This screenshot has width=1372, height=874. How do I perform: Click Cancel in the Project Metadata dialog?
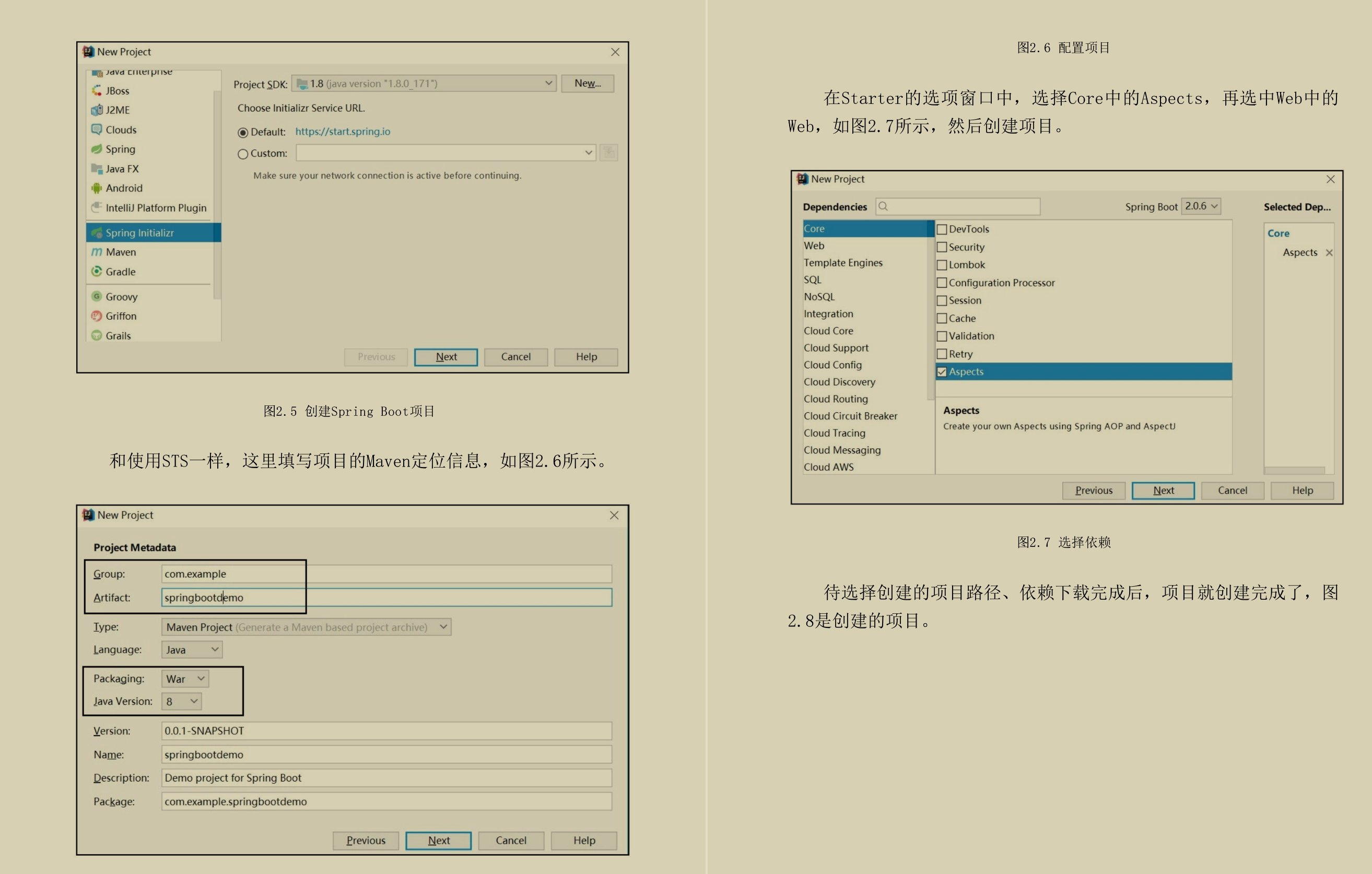511,841
